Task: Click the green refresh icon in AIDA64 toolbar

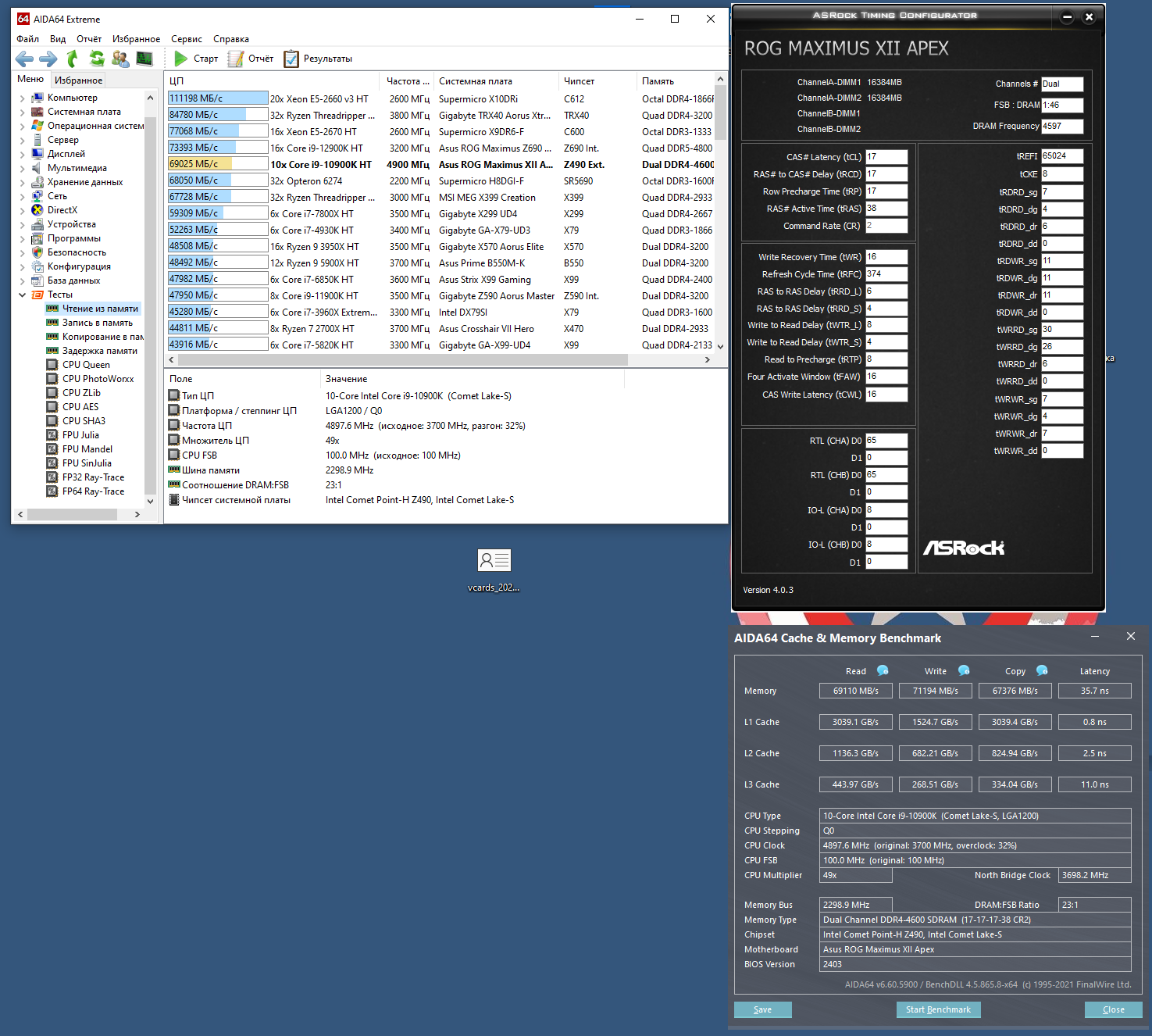Action: [97, 59]
